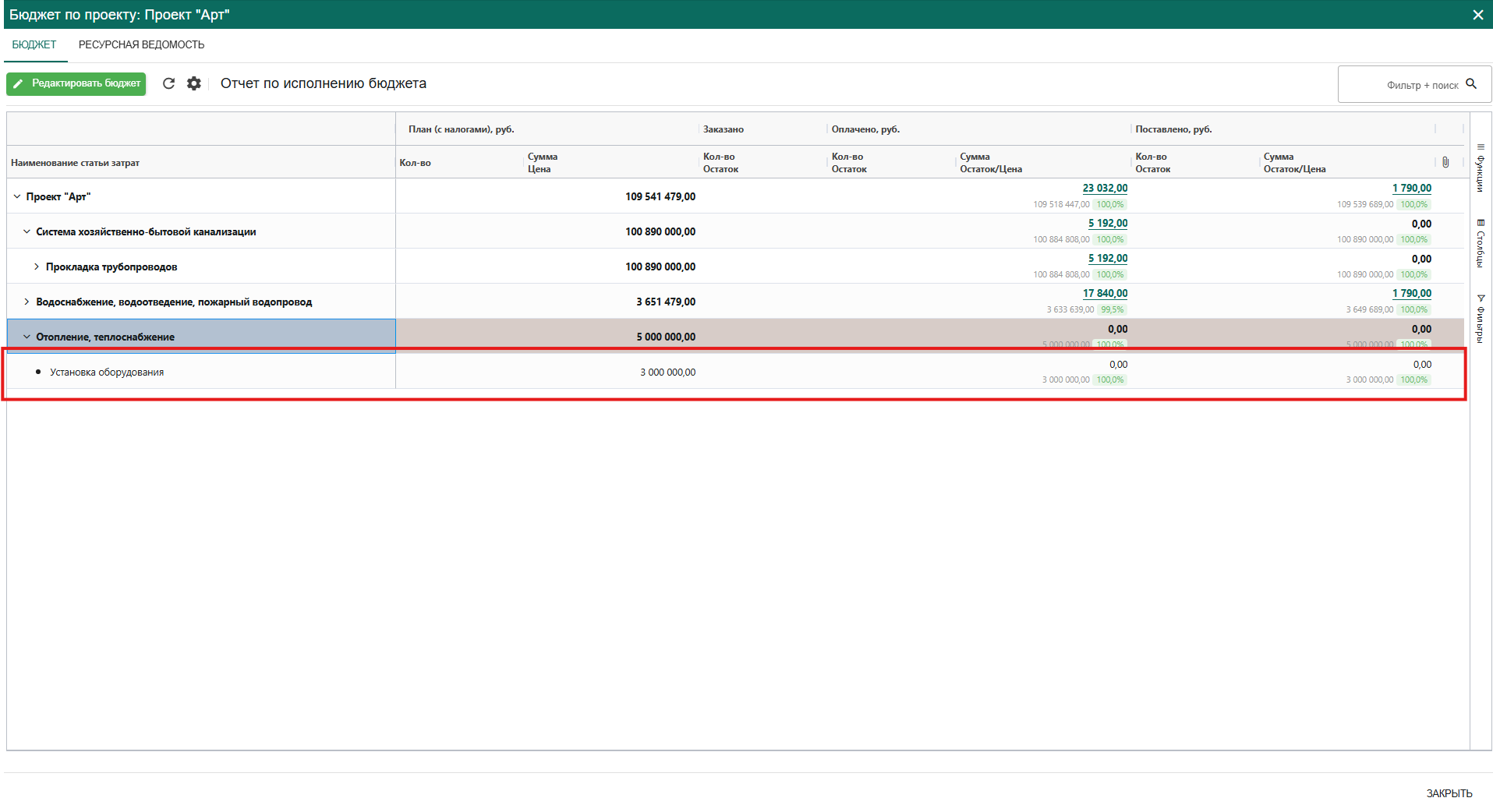The height and width of the screenshot is (812, 1493).
Task: Expand the Прокладка трубопроводов row
Action: (37, 267)
